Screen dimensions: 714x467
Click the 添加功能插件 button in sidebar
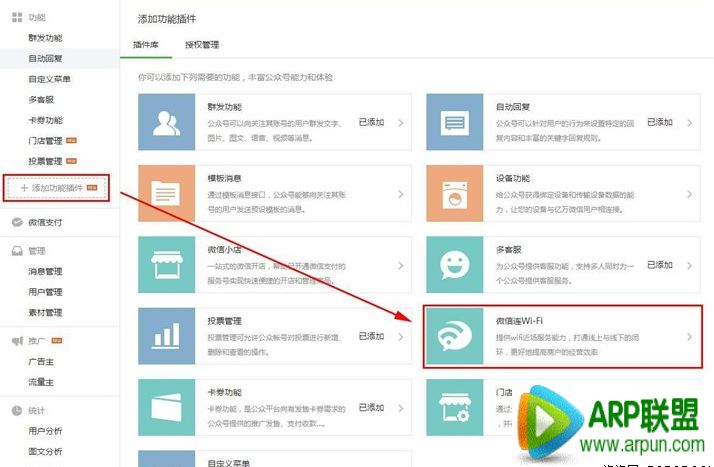[57, 188]
